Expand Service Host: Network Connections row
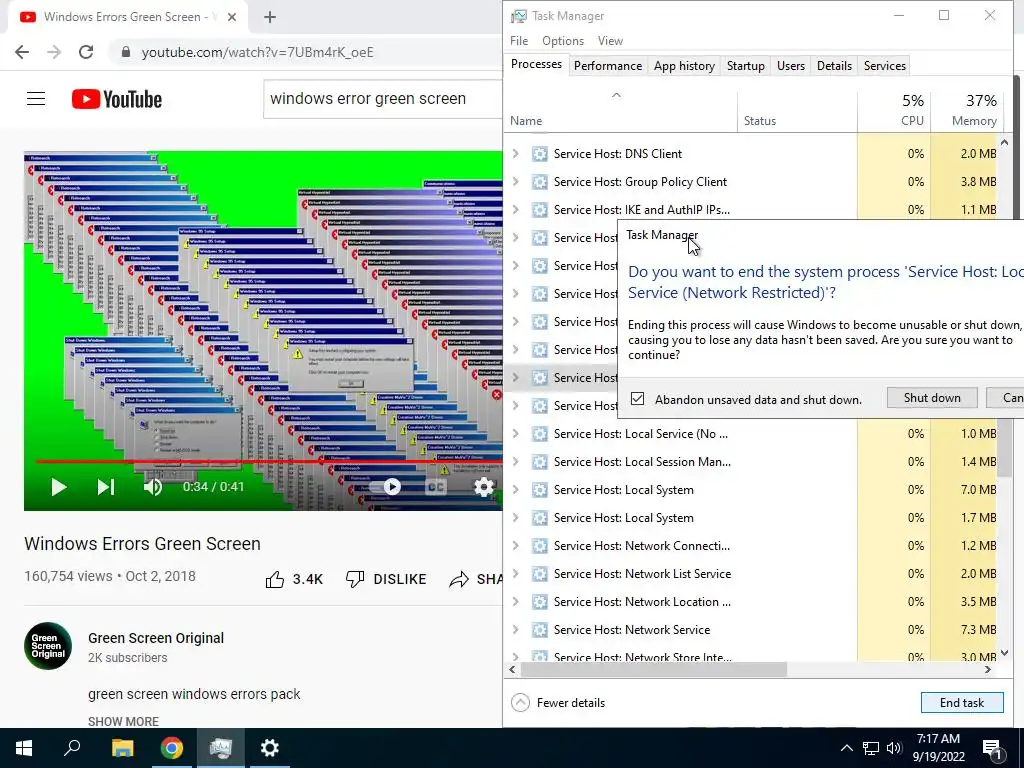 point(516,545)
